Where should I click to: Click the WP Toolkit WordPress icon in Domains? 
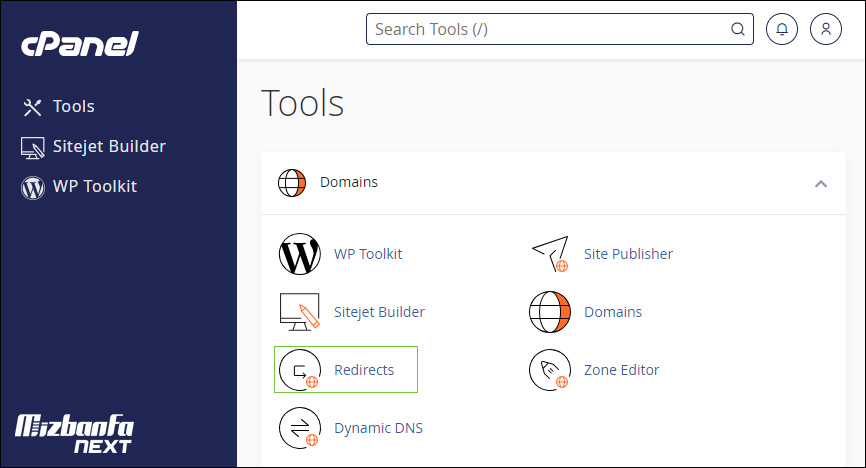point(300,254)
